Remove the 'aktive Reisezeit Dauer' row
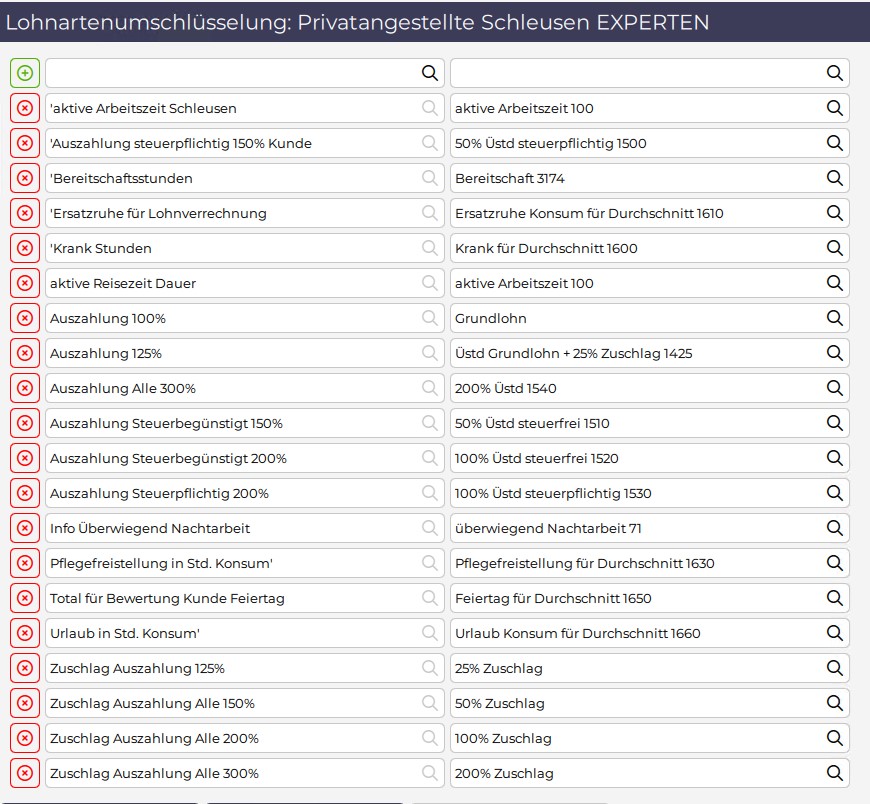Screen dimensions: 870x804 click(x=25, y=282)
